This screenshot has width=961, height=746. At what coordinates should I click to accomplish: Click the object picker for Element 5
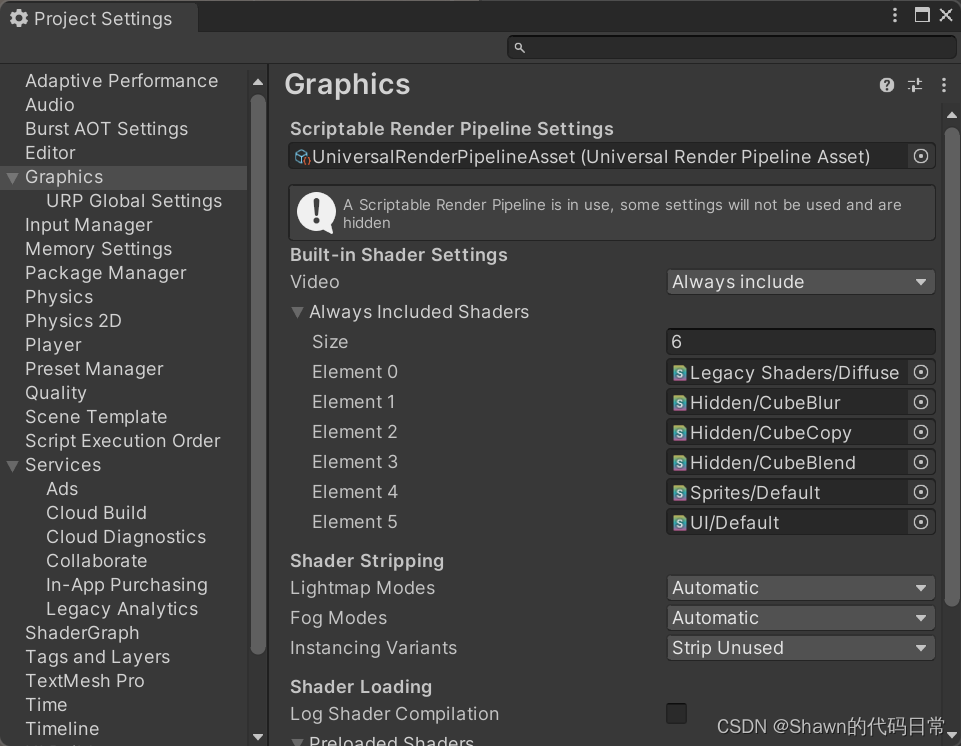(921, 522)
